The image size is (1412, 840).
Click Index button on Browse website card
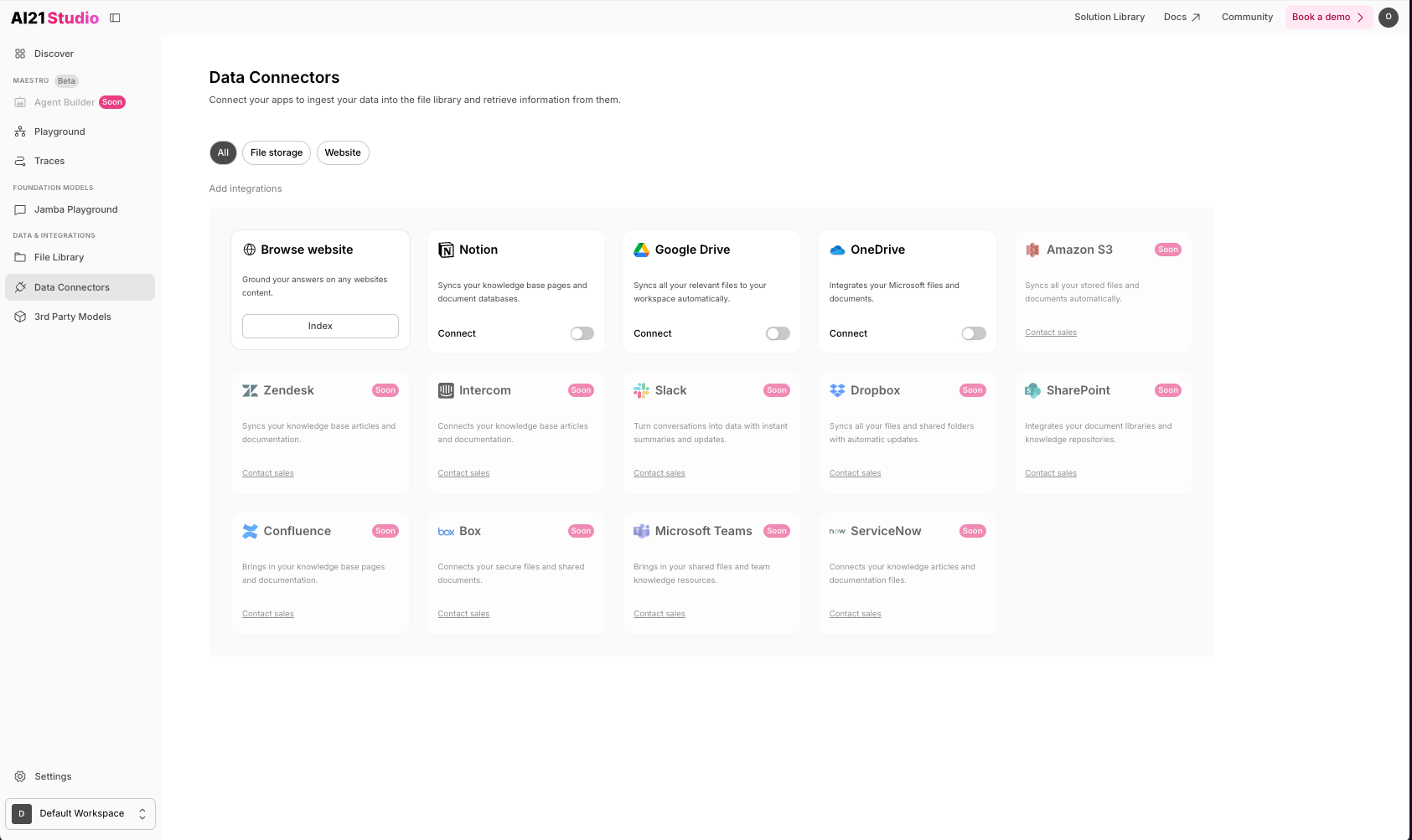point(320,326)
